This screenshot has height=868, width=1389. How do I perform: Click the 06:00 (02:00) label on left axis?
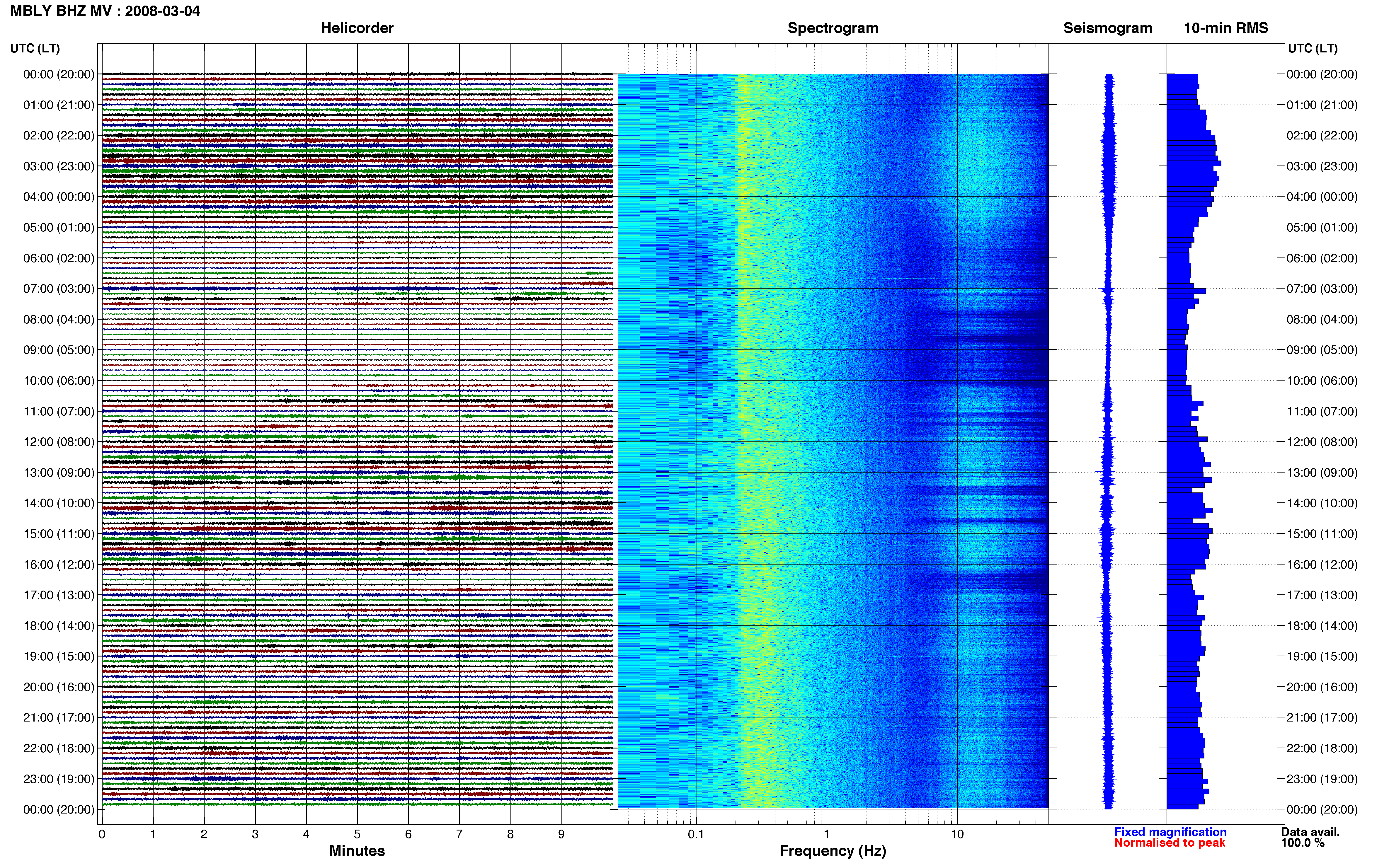[59, 258]
